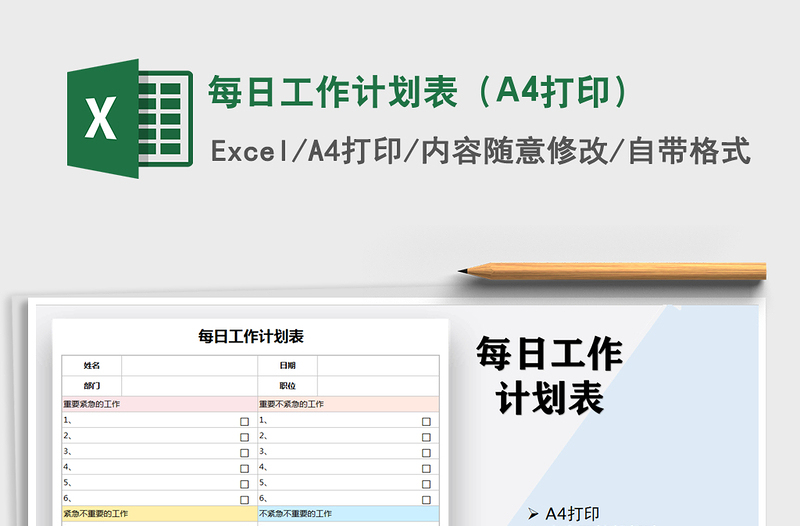Select the yellow 紧急不重要的工作 section header

[160, 514]
